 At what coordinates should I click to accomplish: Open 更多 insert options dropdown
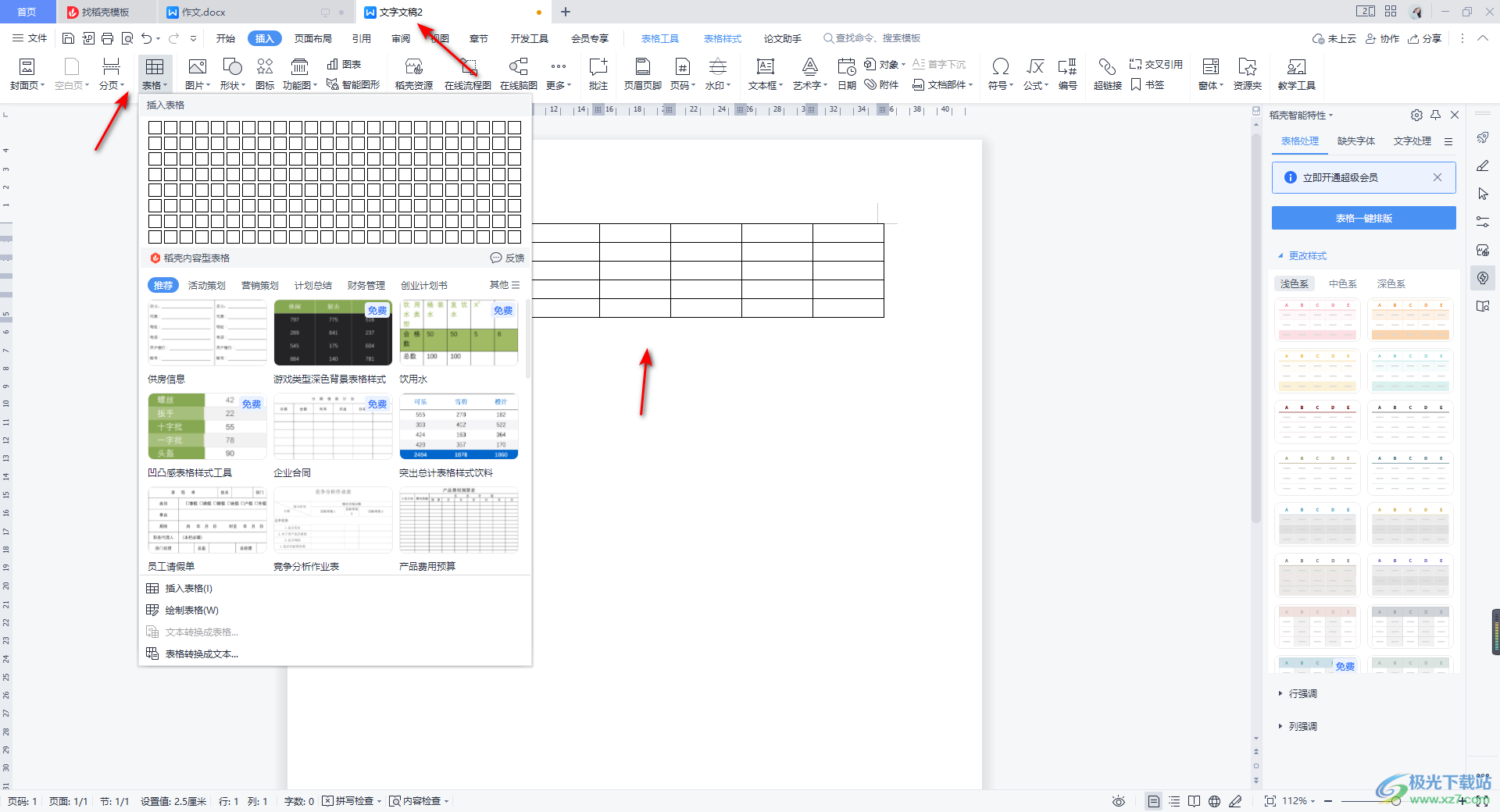tap(559, 75)
